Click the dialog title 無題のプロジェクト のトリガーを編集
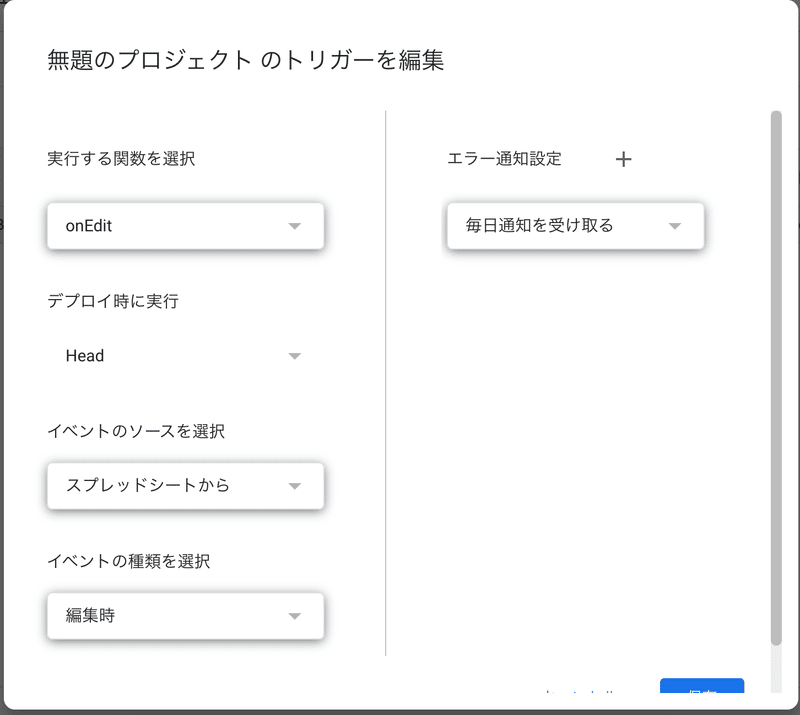The image size is (800, 715). click(x=245, y=60)
